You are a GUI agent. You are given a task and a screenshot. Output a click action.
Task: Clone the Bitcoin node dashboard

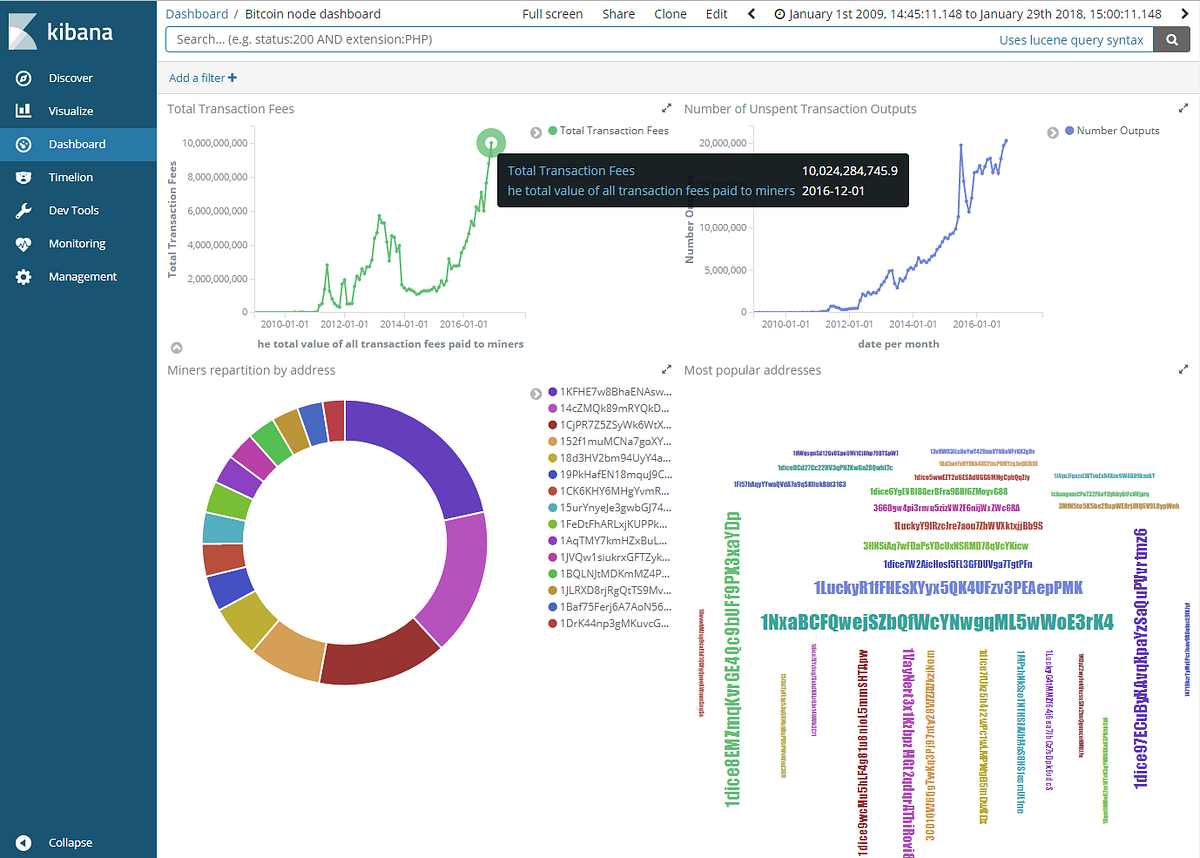tap(670, 13)
